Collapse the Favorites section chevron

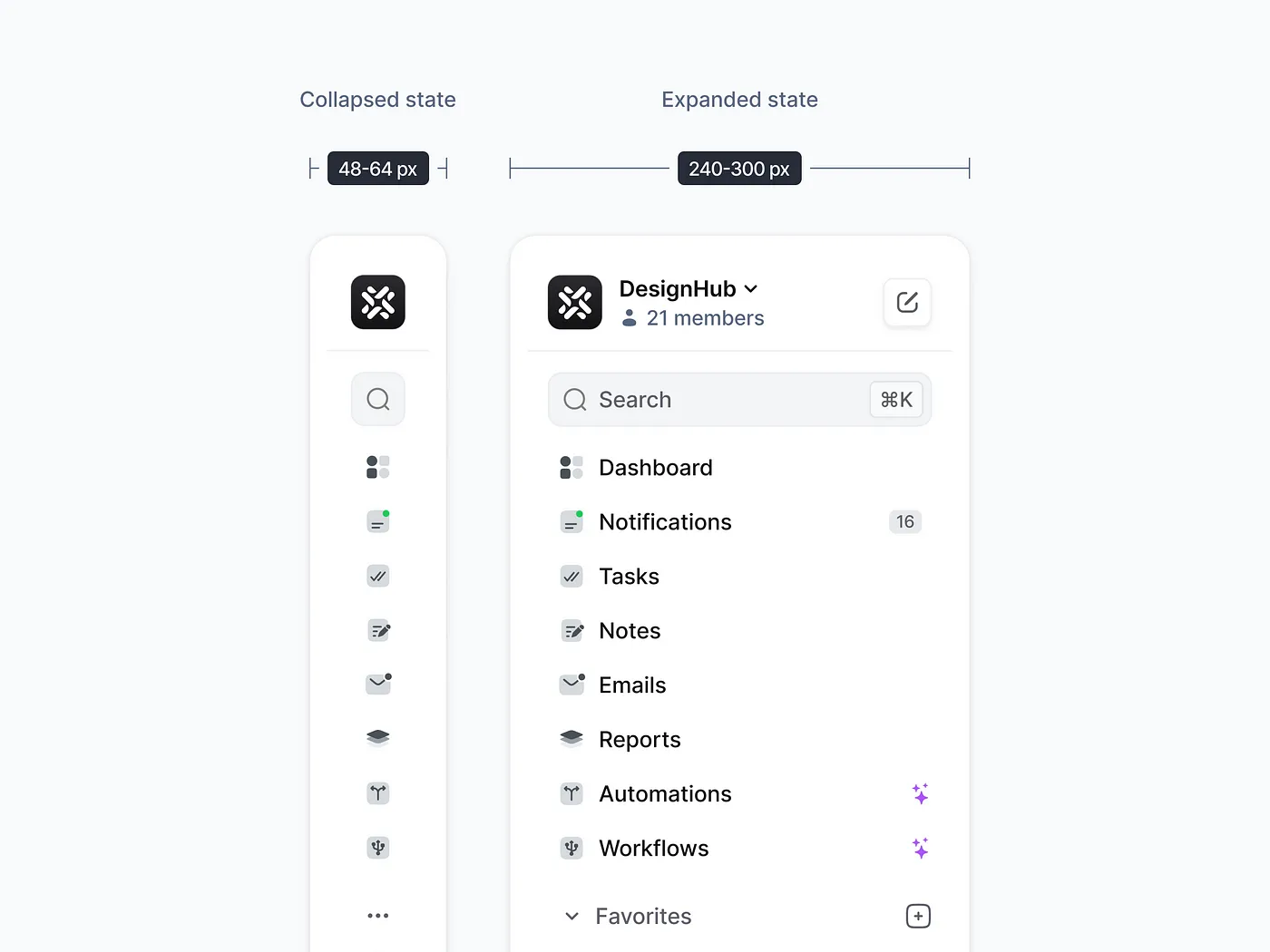pos(571,917)
